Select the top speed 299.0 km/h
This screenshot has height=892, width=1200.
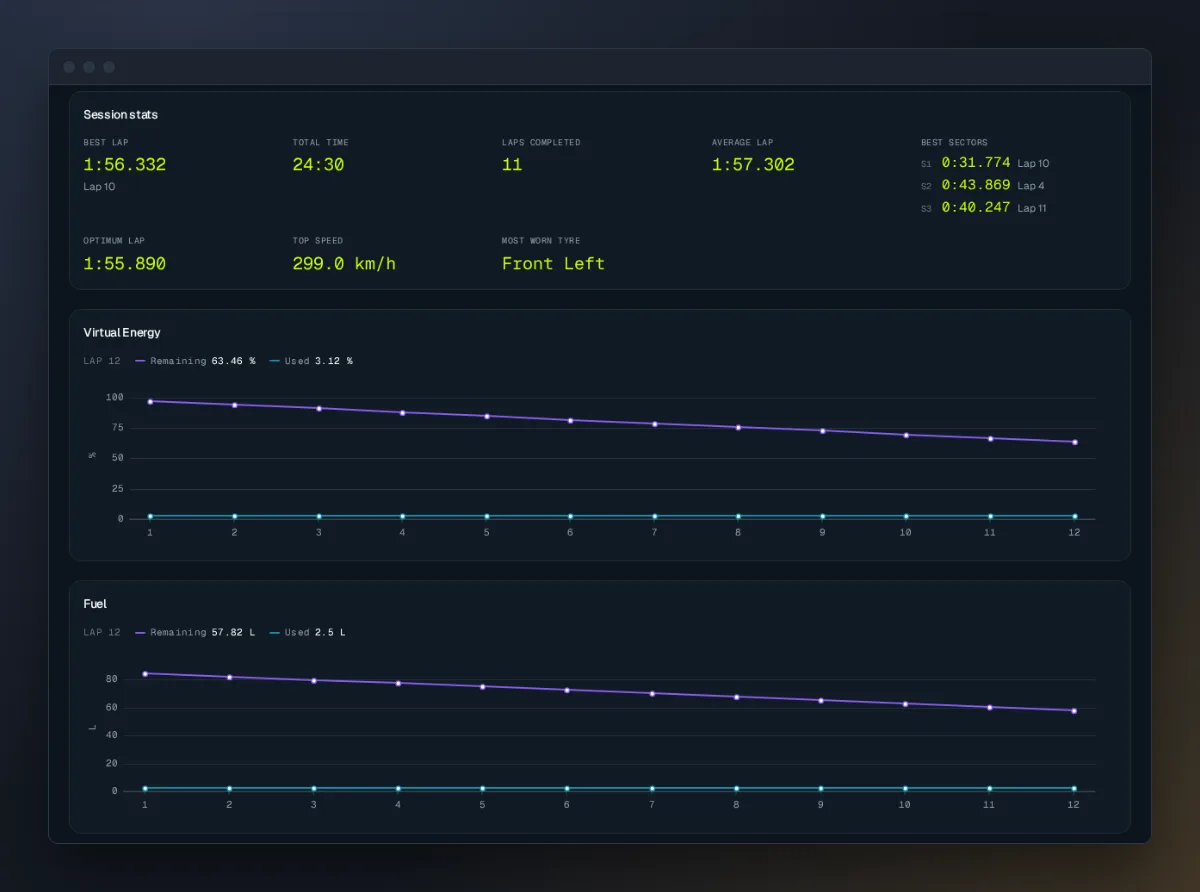[x=344, y=264]
